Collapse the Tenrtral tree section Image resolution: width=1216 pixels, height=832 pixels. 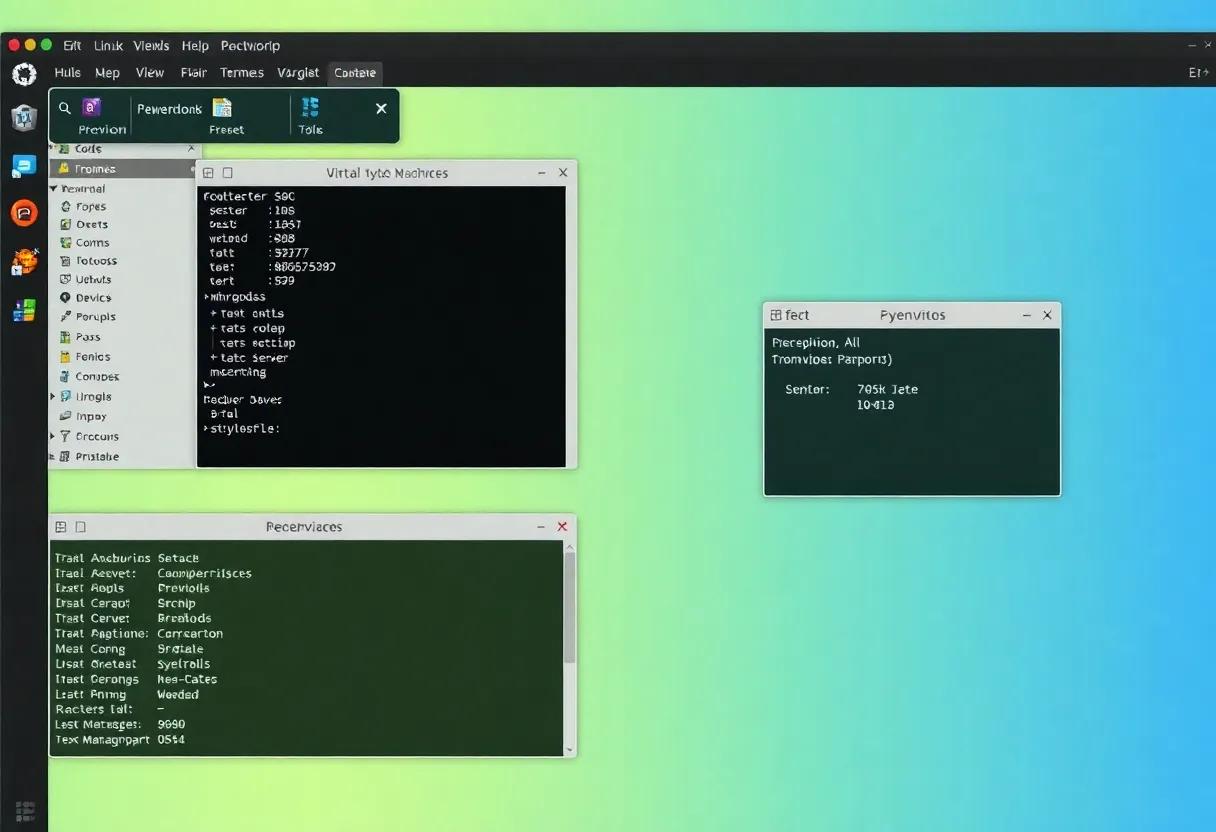(x=53, y=188)
